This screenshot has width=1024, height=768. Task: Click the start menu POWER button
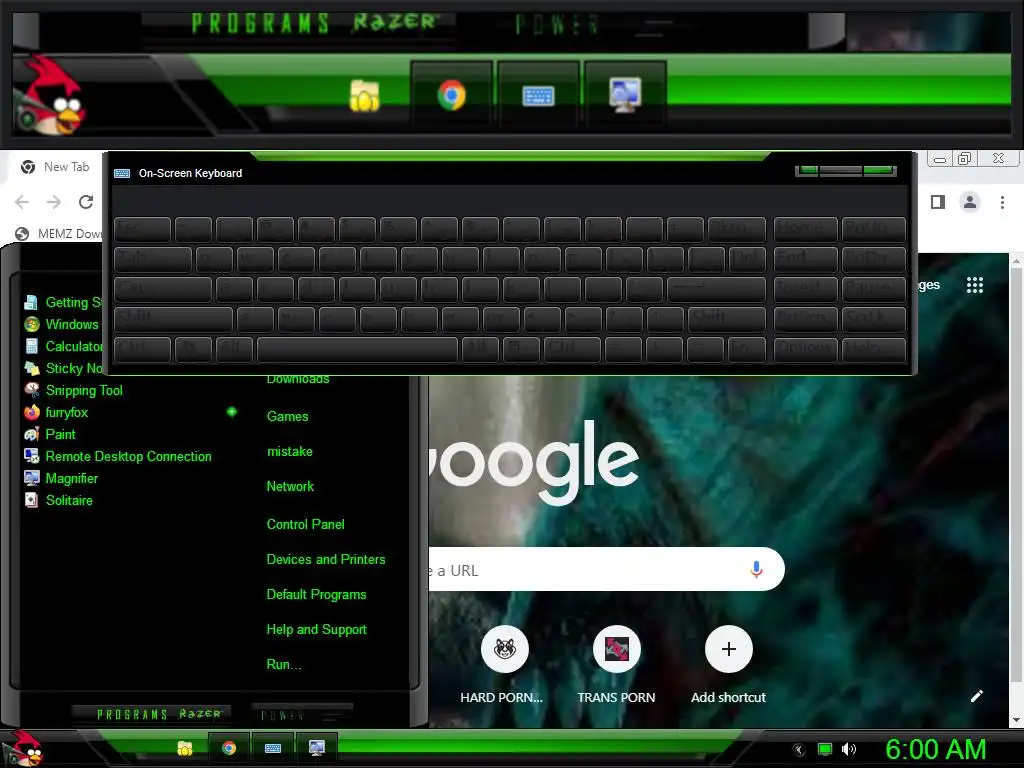[x=283, y=715]
